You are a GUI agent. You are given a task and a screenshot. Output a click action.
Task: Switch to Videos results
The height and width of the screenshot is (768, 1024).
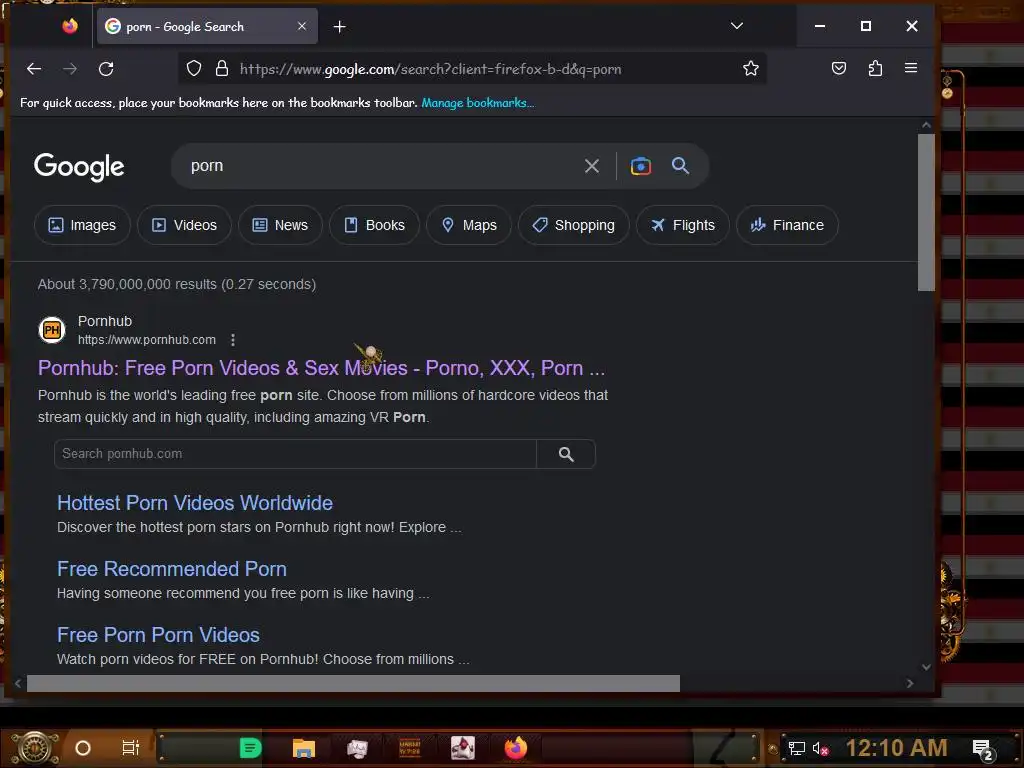pyautogui.click(x=184, y=225)
